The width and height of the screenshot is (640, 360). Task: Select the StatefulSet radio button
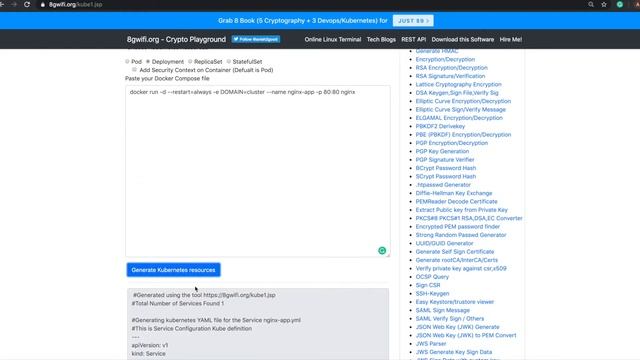(x=229, y=62)
